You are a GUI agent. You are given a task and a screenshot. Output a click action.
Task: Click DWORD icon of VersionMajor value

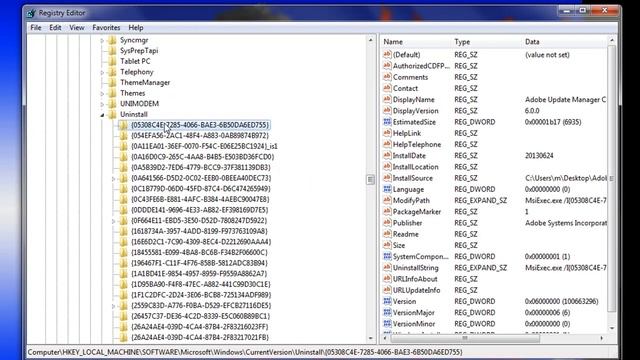point(387,312)
